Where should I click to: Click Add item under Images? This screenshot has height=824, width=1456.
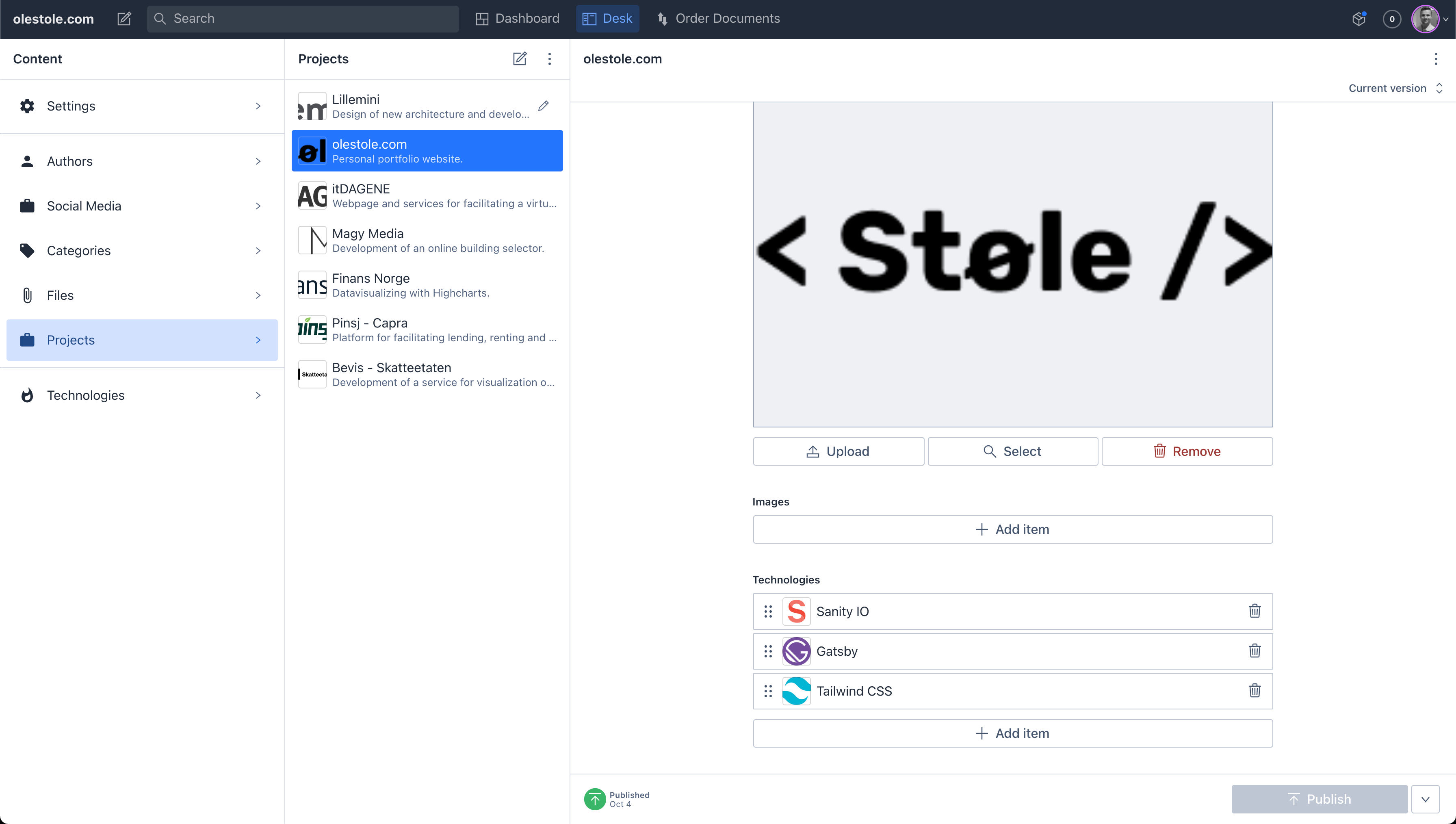[x=1012, y=529]
